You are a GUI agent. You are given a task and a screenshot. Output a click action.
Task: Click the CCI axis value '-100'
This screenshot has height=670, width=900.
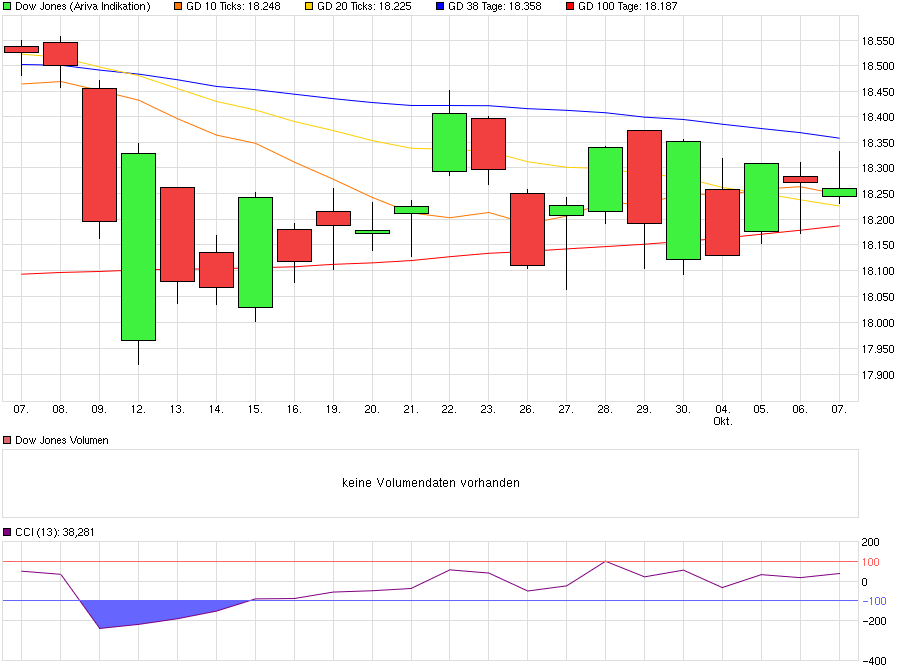click(874, 601)
